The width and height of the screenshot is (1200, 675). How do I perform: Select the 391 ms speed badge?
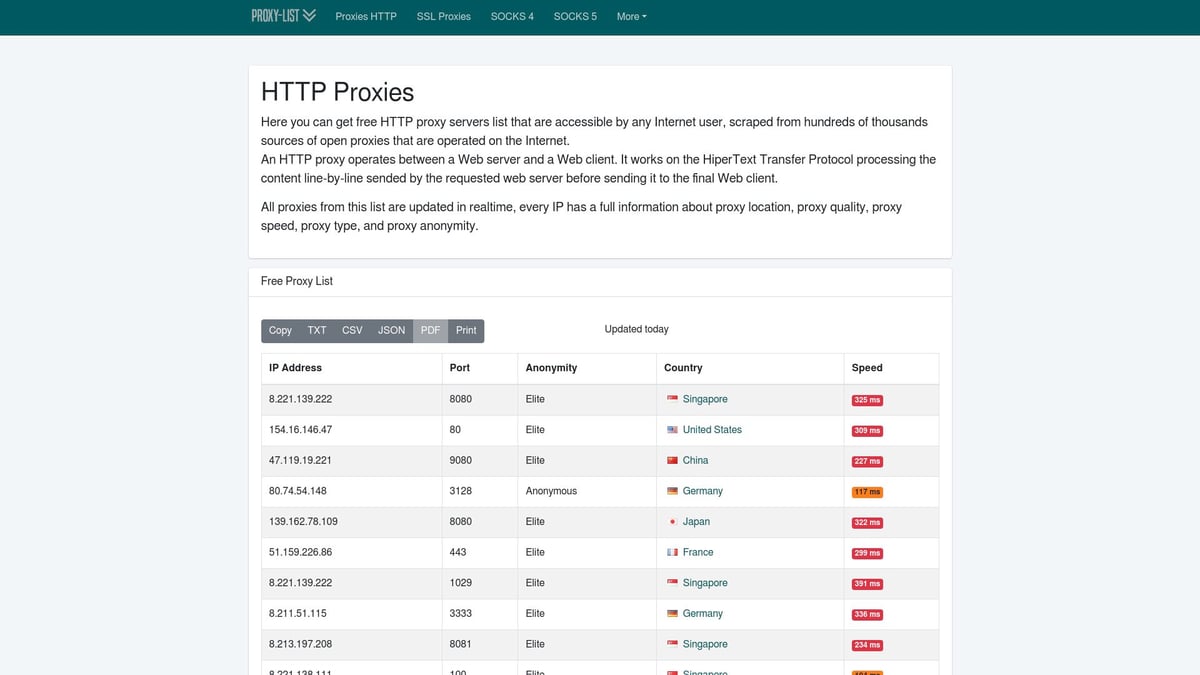pyautogui.click(x=867, y=584)
